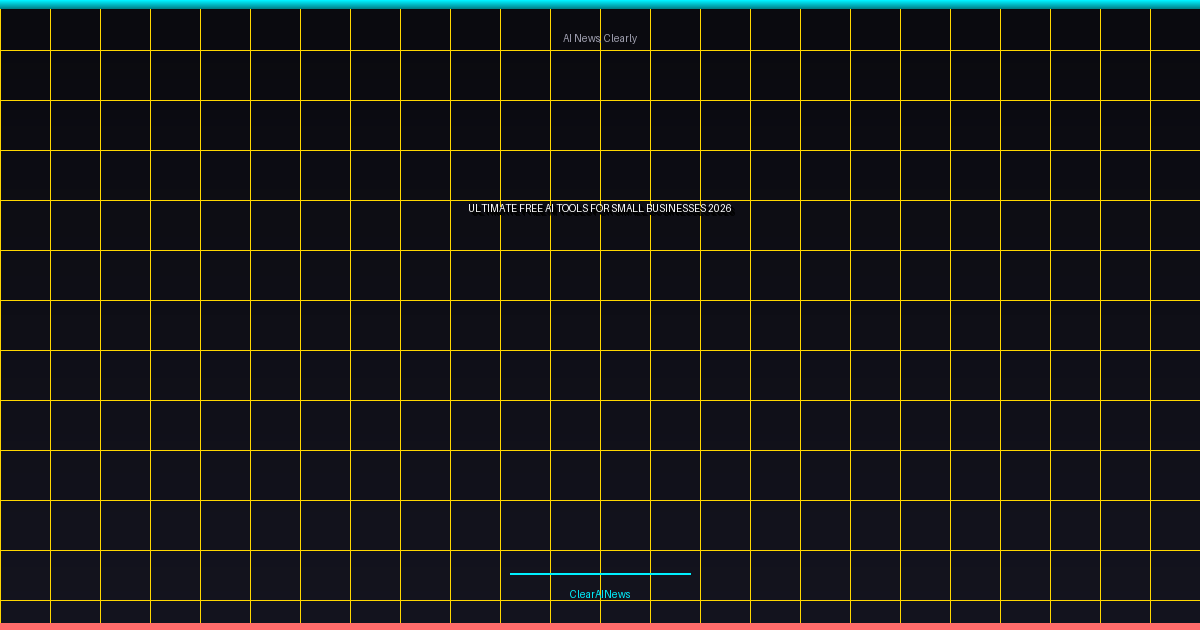Select "2026" at the headline's end
The width and height of the screenshot is (1200, 630).
719,208
